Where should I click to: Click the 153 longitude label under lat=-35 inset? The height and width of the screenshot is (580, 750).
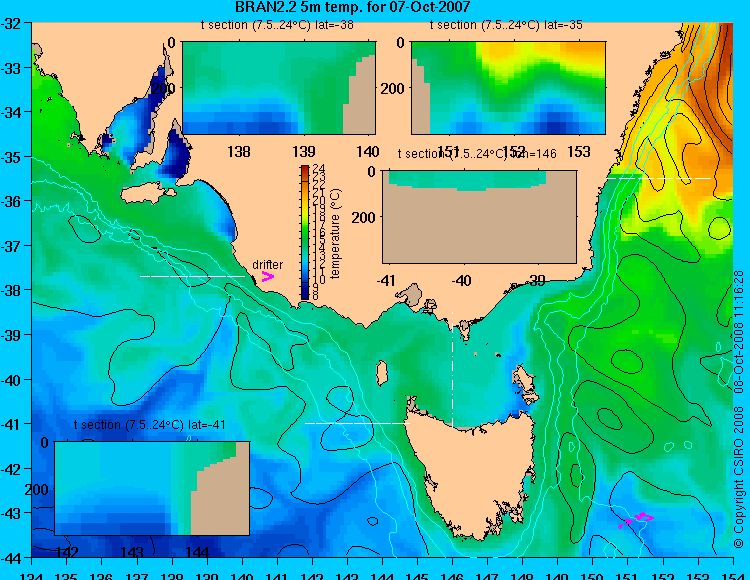click(x=578, y=152)
